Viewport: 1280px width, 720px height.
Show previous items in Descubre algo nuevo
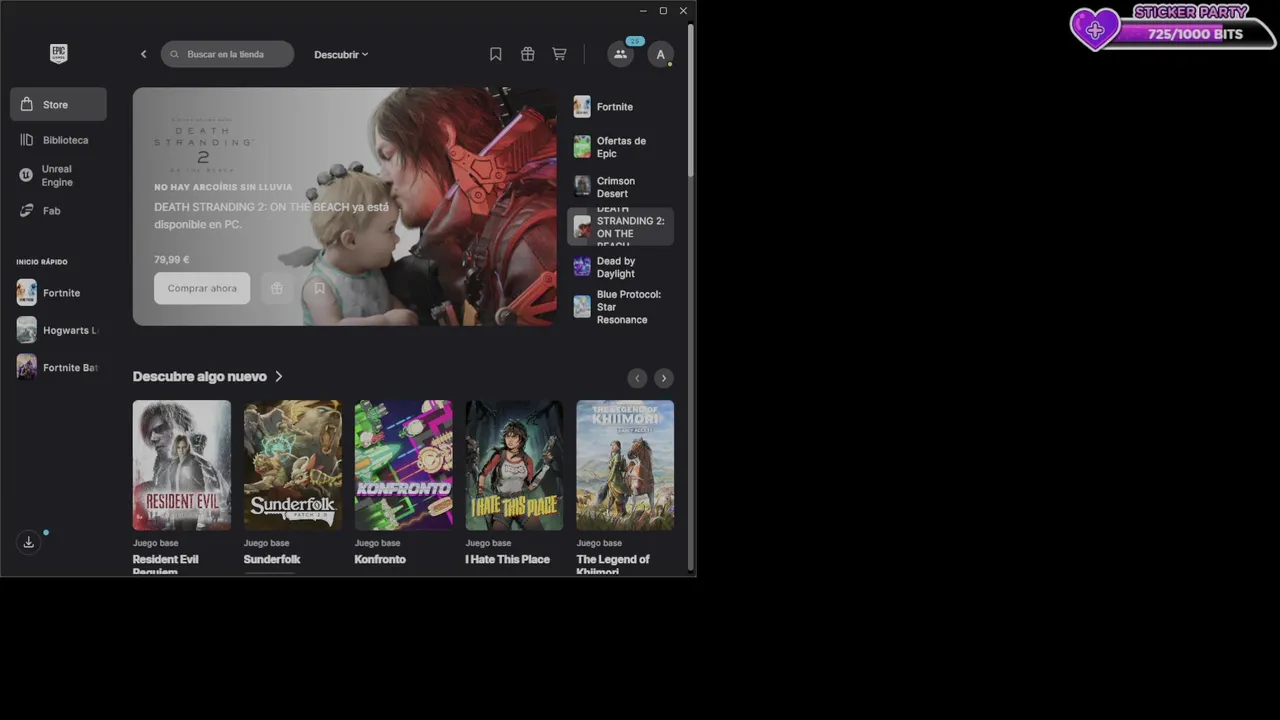pyautogui.click(x=637, y=378)
